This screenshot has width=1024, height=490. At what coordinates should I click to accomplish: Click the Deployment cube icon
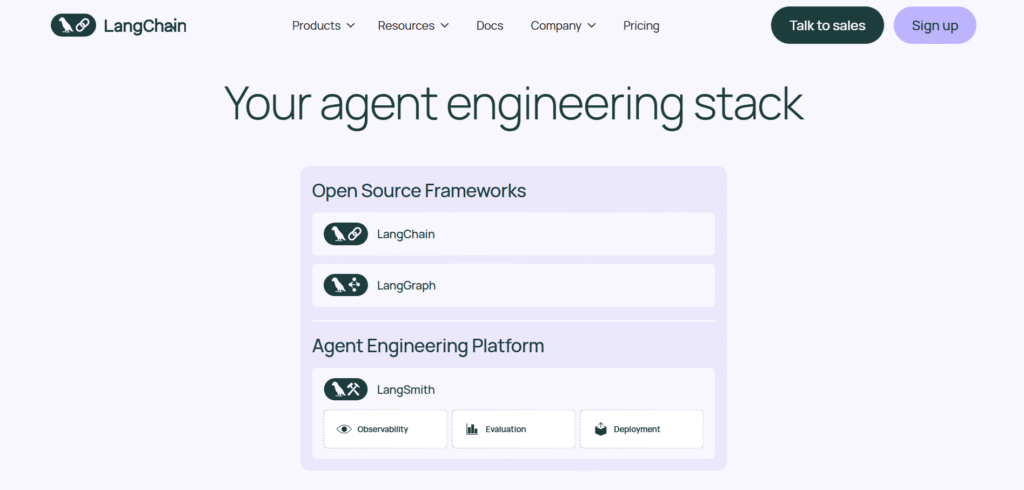(x=600, y=429)
